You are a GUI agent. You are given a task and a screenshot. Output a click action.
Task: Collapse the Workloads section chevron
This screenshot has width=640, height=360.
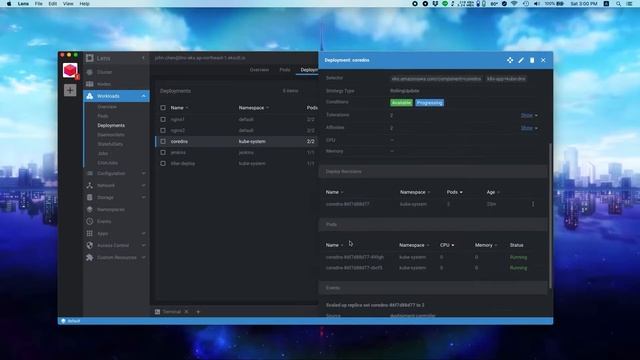(x=143, y=96)
